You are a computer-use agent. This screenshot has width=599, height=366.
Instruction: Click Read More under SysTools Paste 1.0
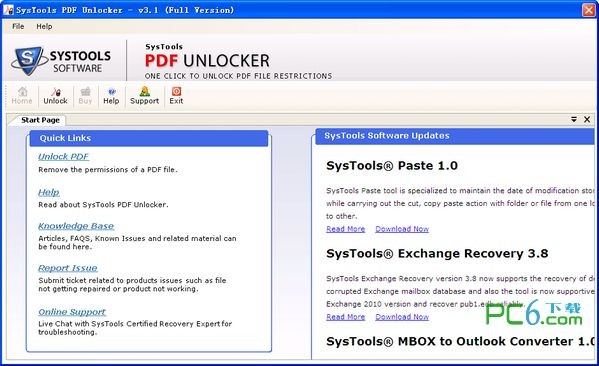[346, 229]
